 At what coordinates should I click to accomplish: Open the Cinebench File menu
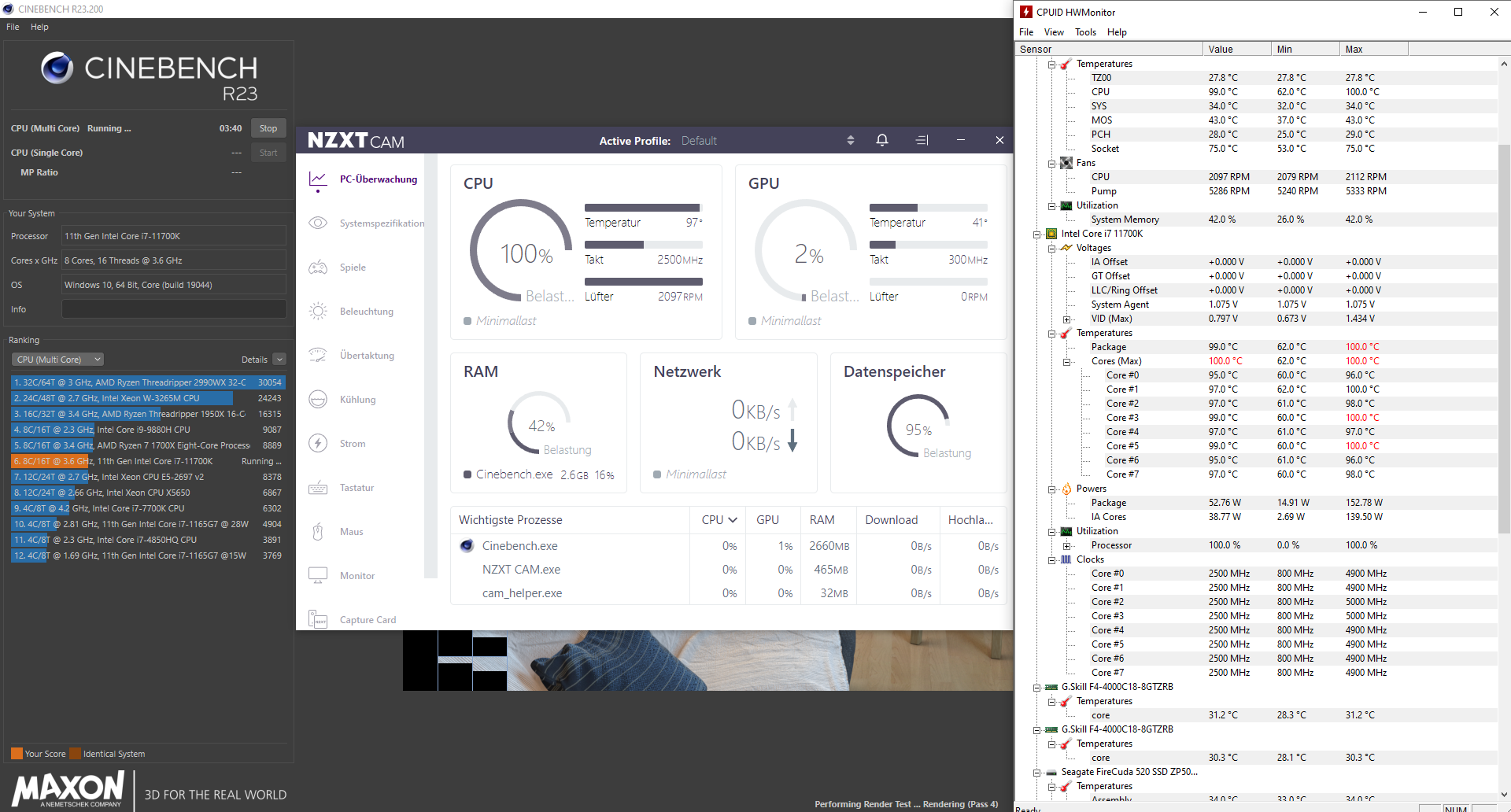13,27
